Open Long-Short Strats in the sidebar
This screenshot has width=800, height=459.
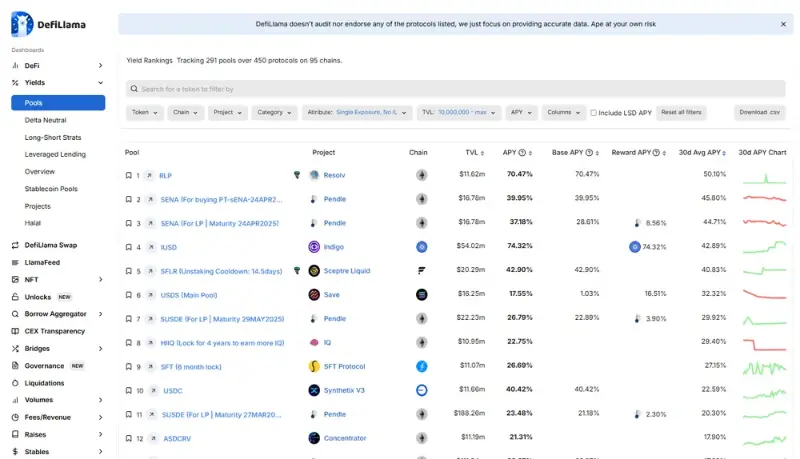coord(53,138)
